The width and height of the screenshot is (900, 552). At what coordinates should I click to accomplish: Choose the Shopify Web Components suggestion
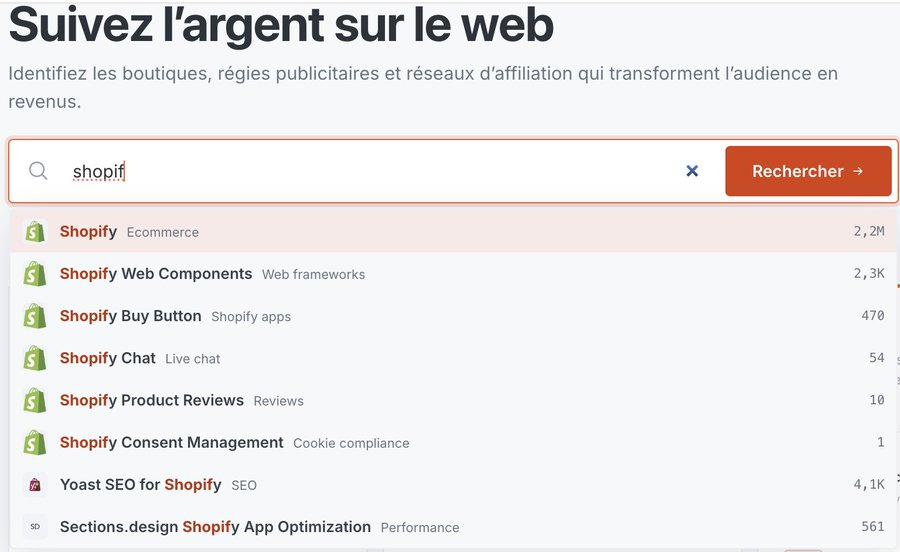tap(453, 274)
